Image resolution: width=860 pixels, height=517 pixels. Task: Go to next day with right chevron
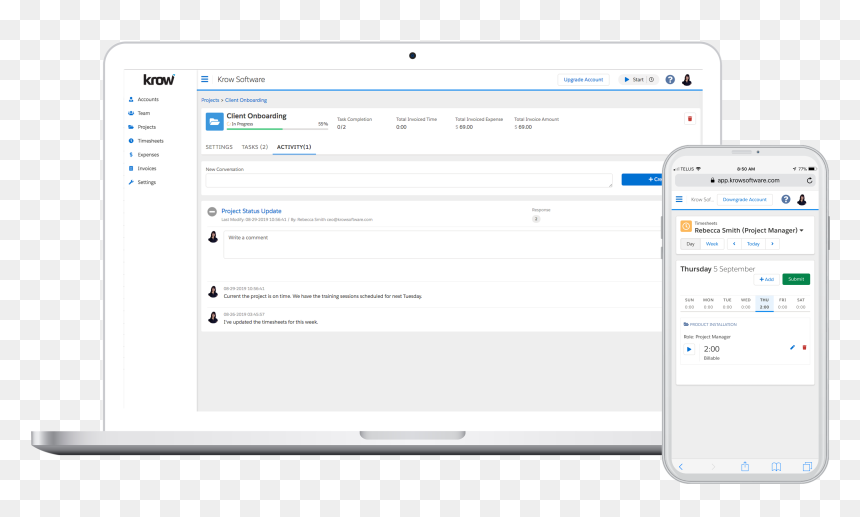pos(772,244)
